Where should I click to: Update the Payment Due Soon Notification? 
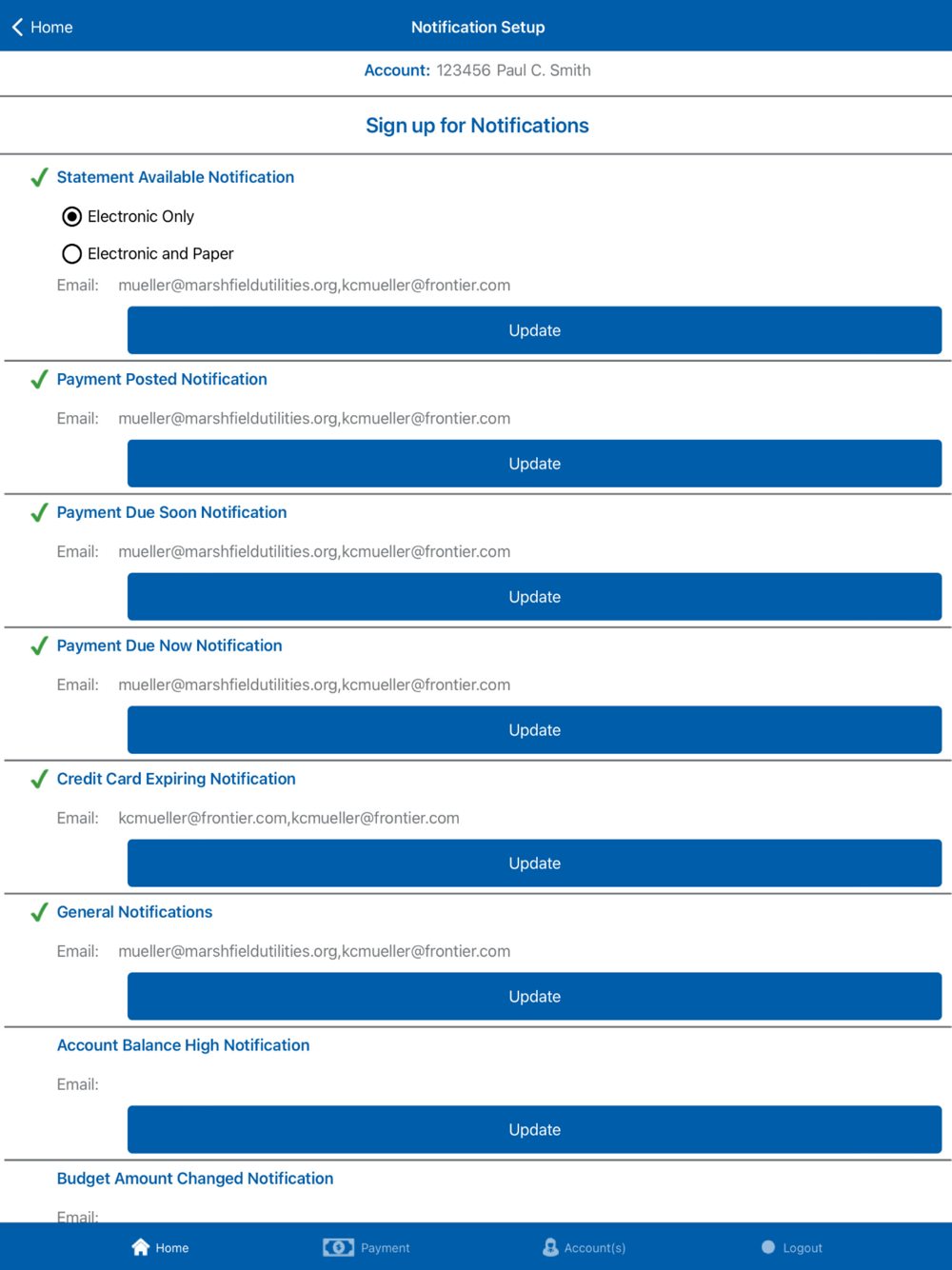pyautogui.click(x=534, y=597)
